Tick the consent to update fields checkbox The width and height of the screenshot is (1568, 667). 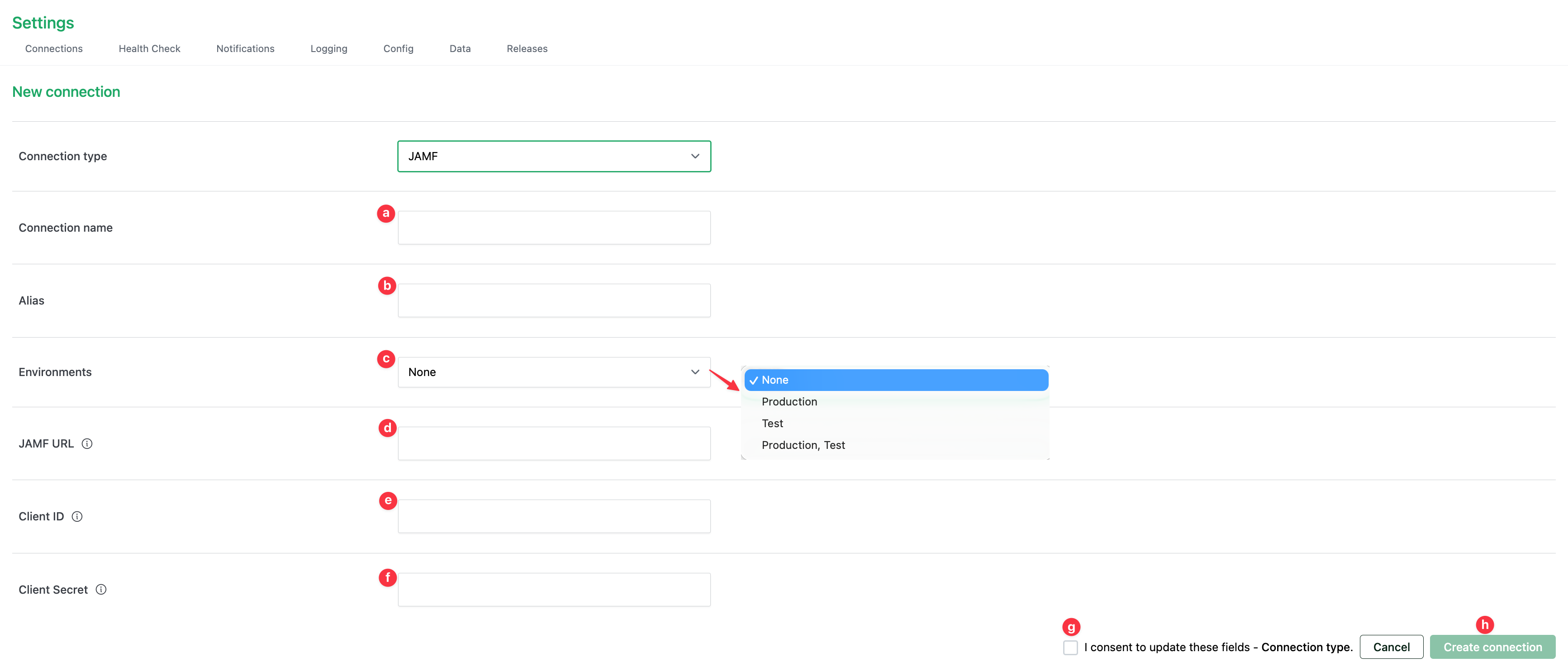coord(1070,648)
